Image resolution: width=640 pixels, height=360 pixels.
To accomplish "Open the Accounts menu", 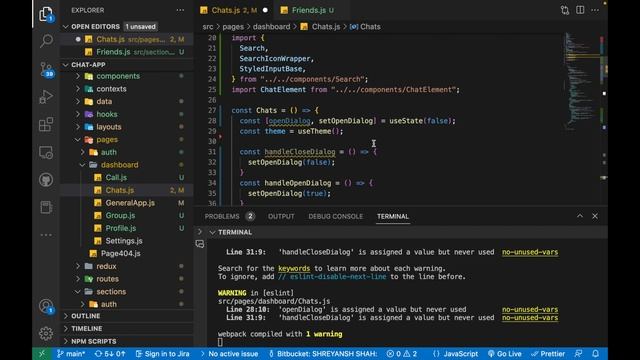I will coord(46,306).
